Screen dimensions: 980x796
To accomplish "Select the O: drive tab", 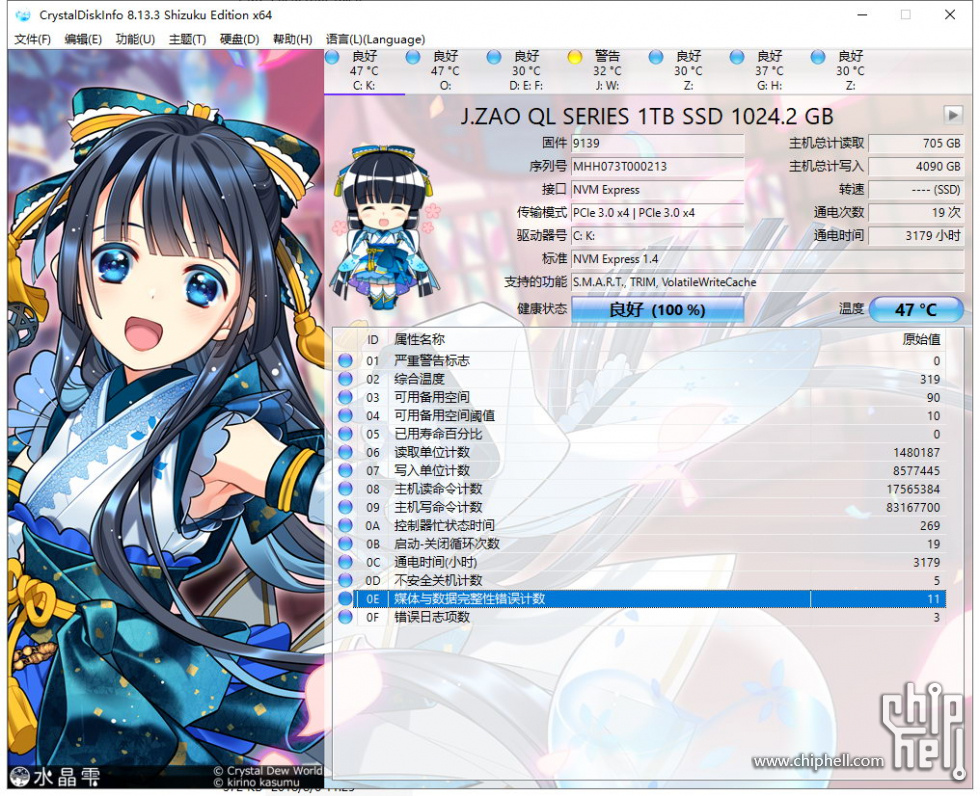I will tap(445, 71).
